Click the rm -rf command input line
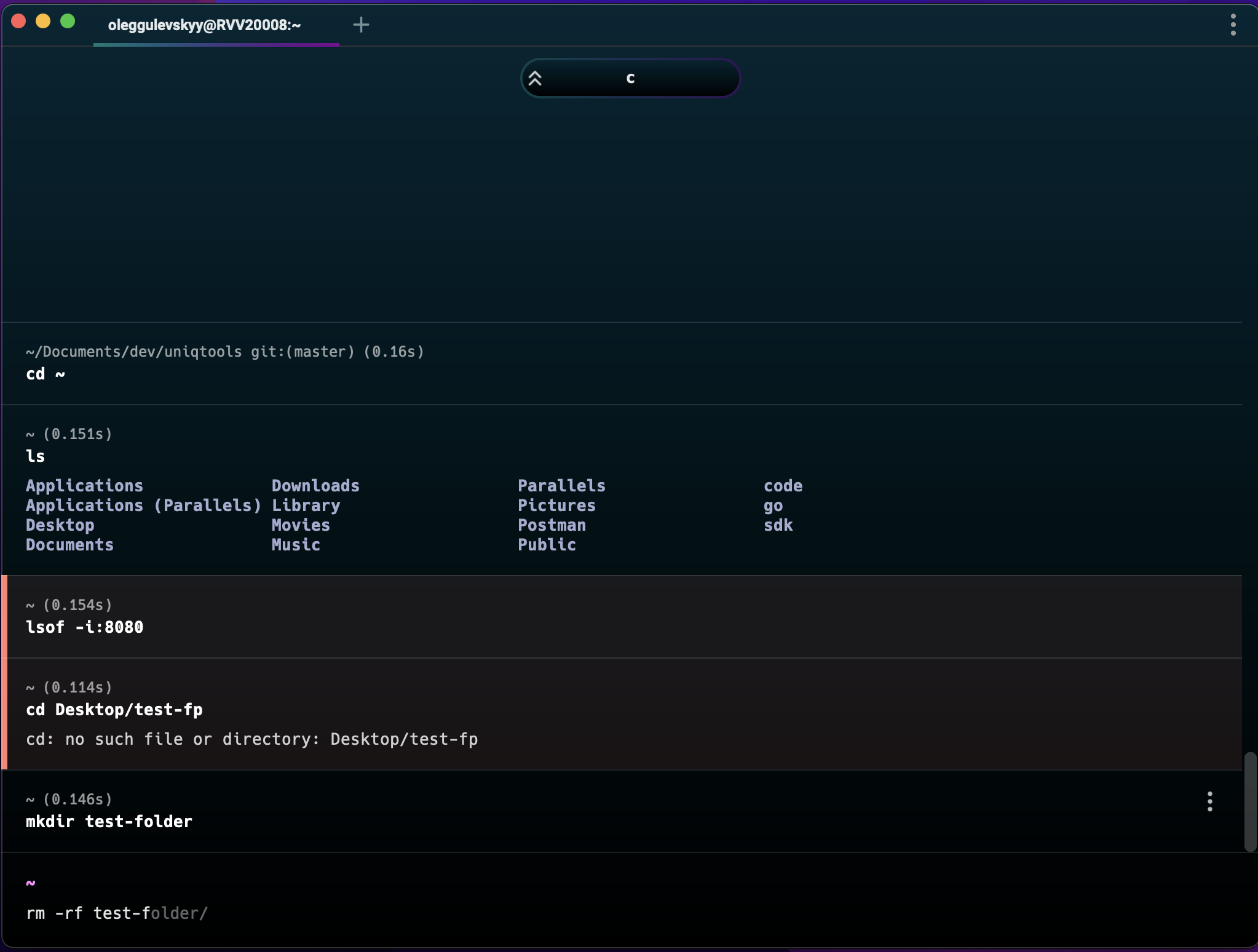 pyautogui.click(x=114, y=912)
